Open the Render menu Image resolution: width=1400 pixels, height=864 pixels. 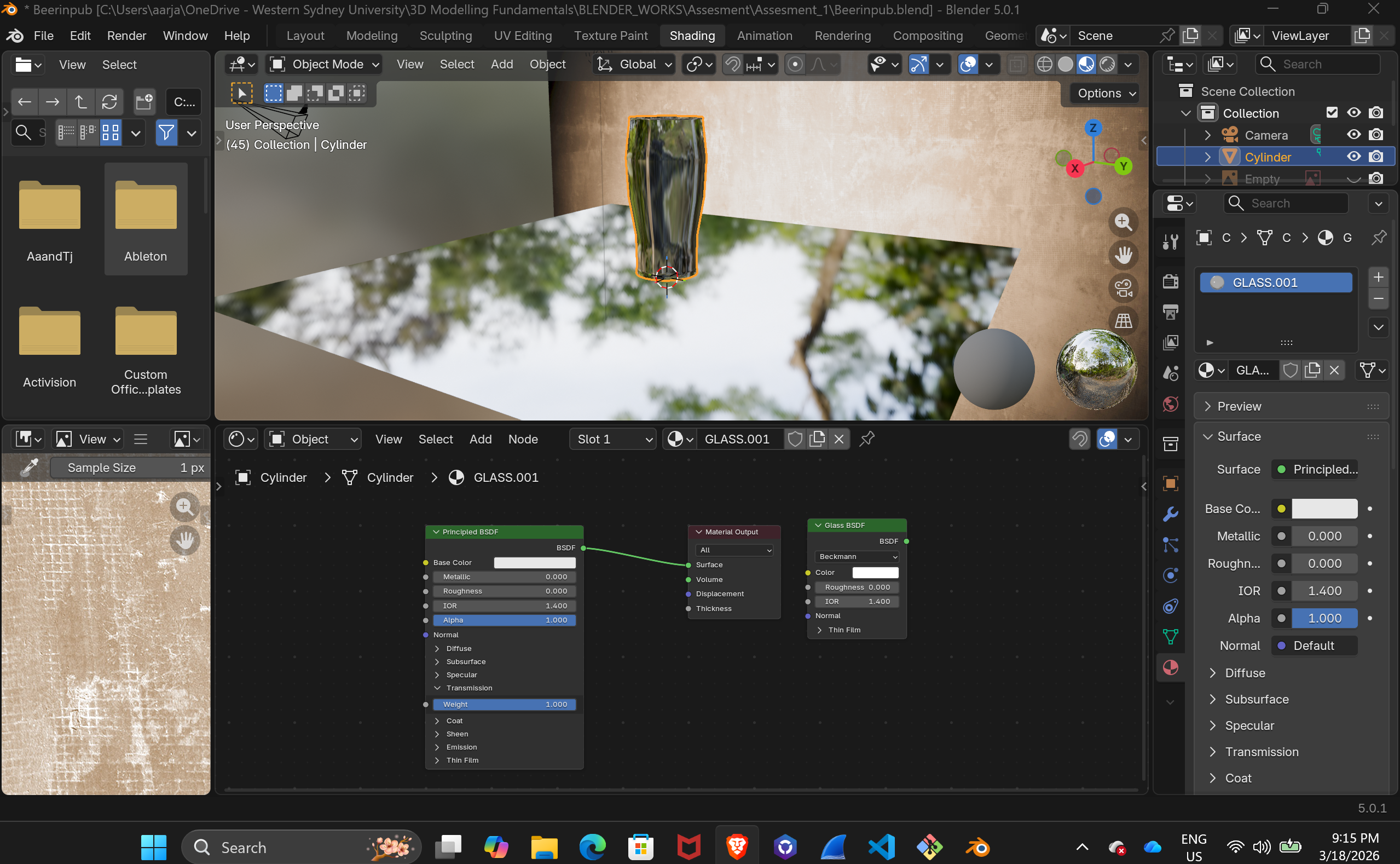[126, 36]
